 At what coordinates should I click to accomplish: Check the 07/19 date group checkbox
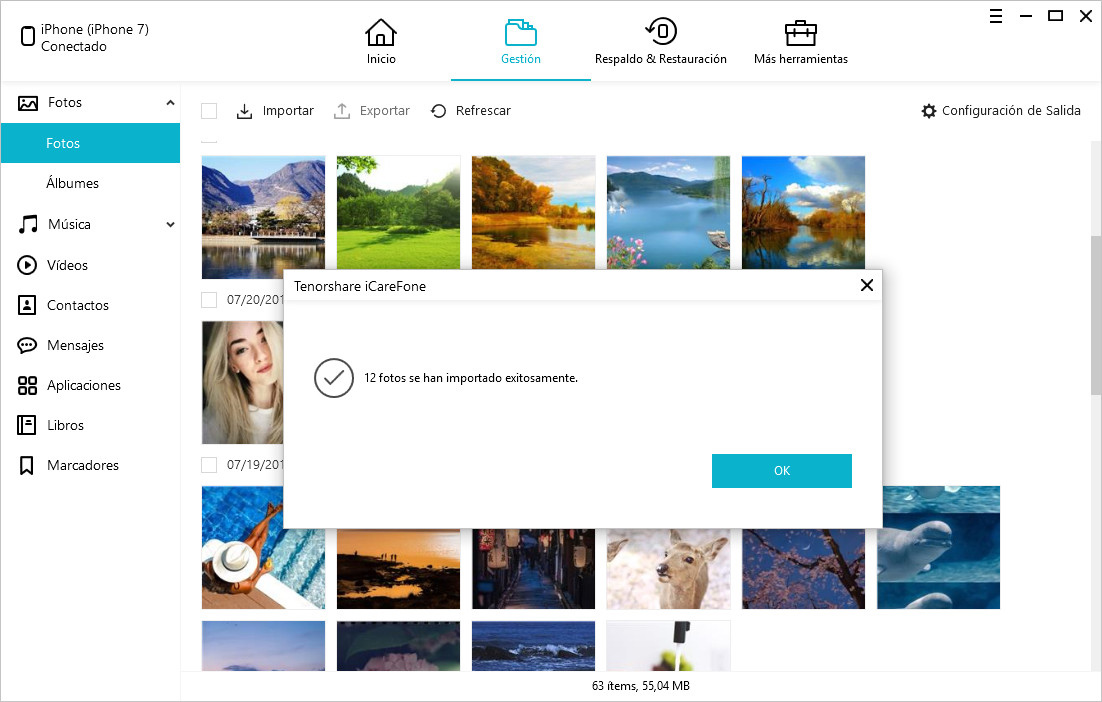click(209, 465)
